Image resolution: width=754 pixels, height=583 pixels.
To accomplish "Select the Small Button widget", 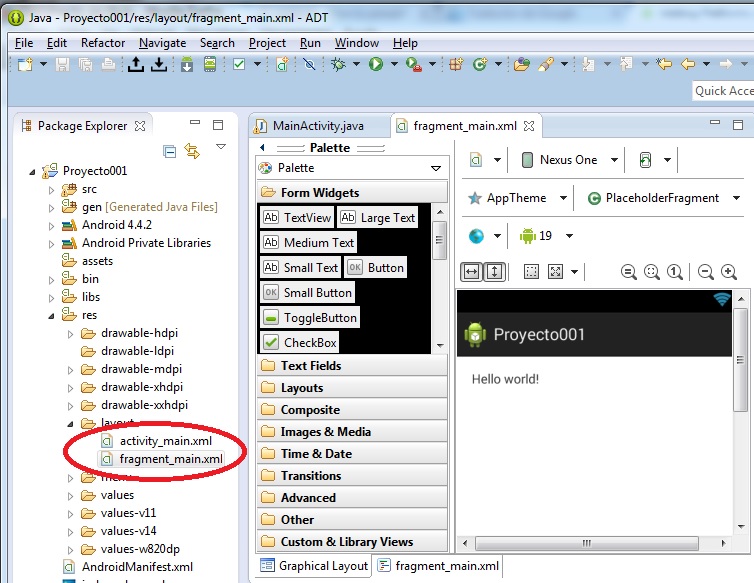I will pyautogui.click(x=308, y=292).
